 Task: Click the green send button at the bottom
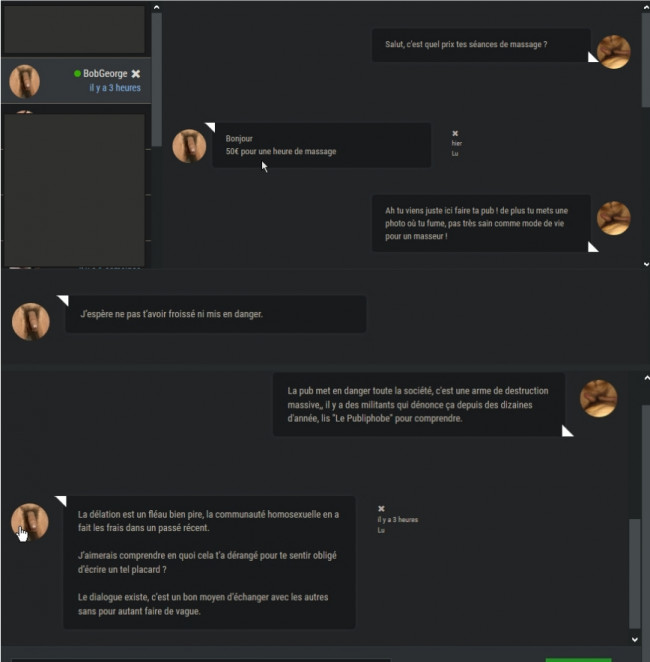pyautogui.click(x=578, y=660)
